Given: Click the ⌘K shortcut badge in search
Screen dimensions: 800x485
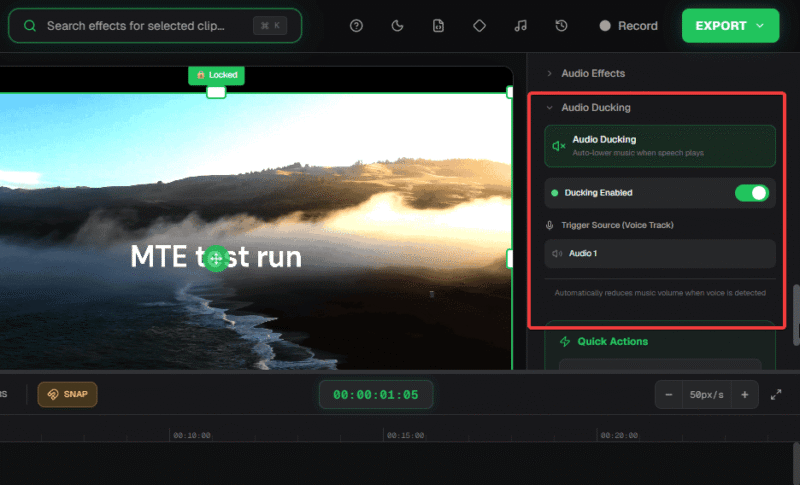Looking at the screenshot, I should [270, 25].
